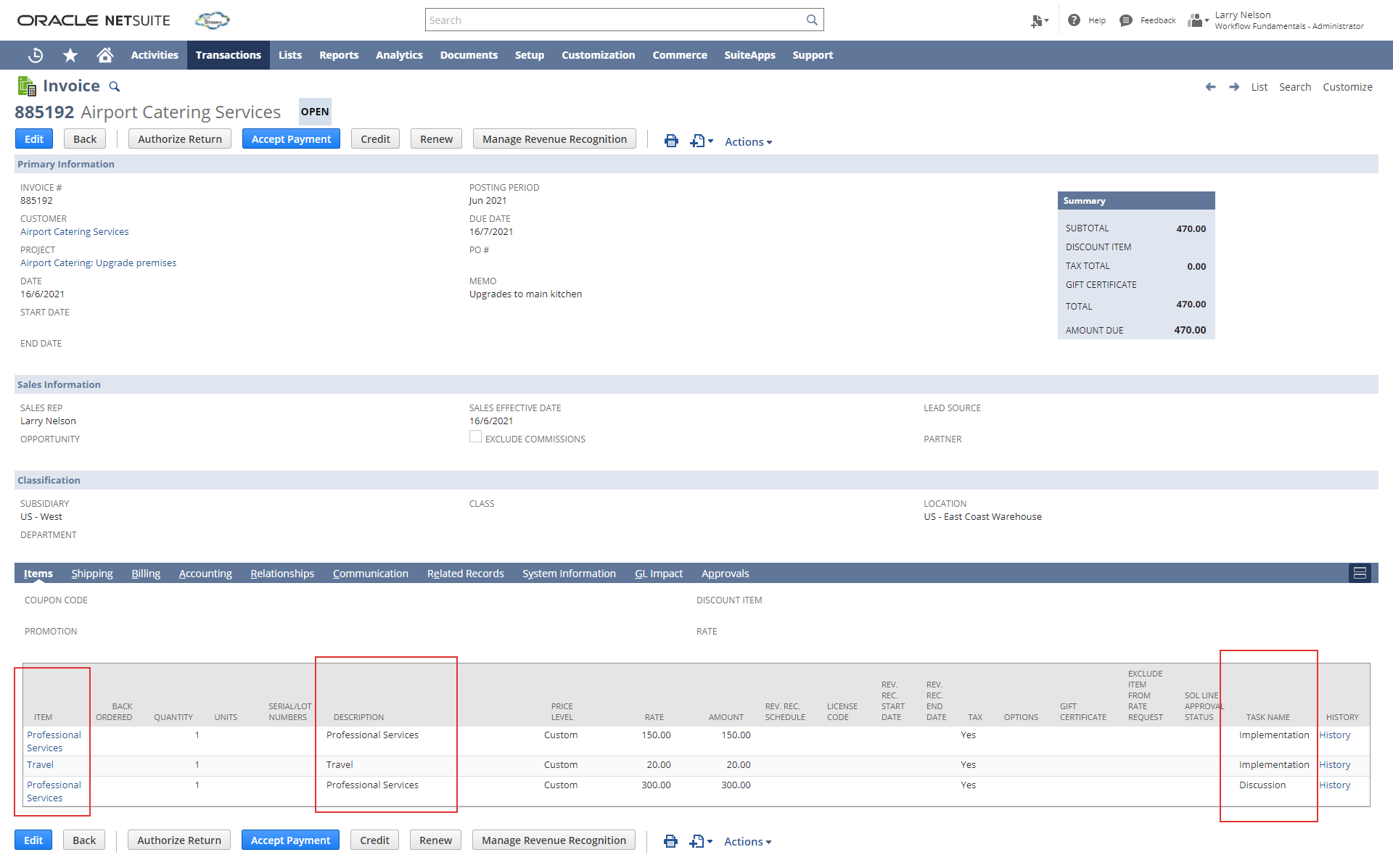
Task: Open quick search magnifier beside Invoice title
Action: tap(114, 87)
